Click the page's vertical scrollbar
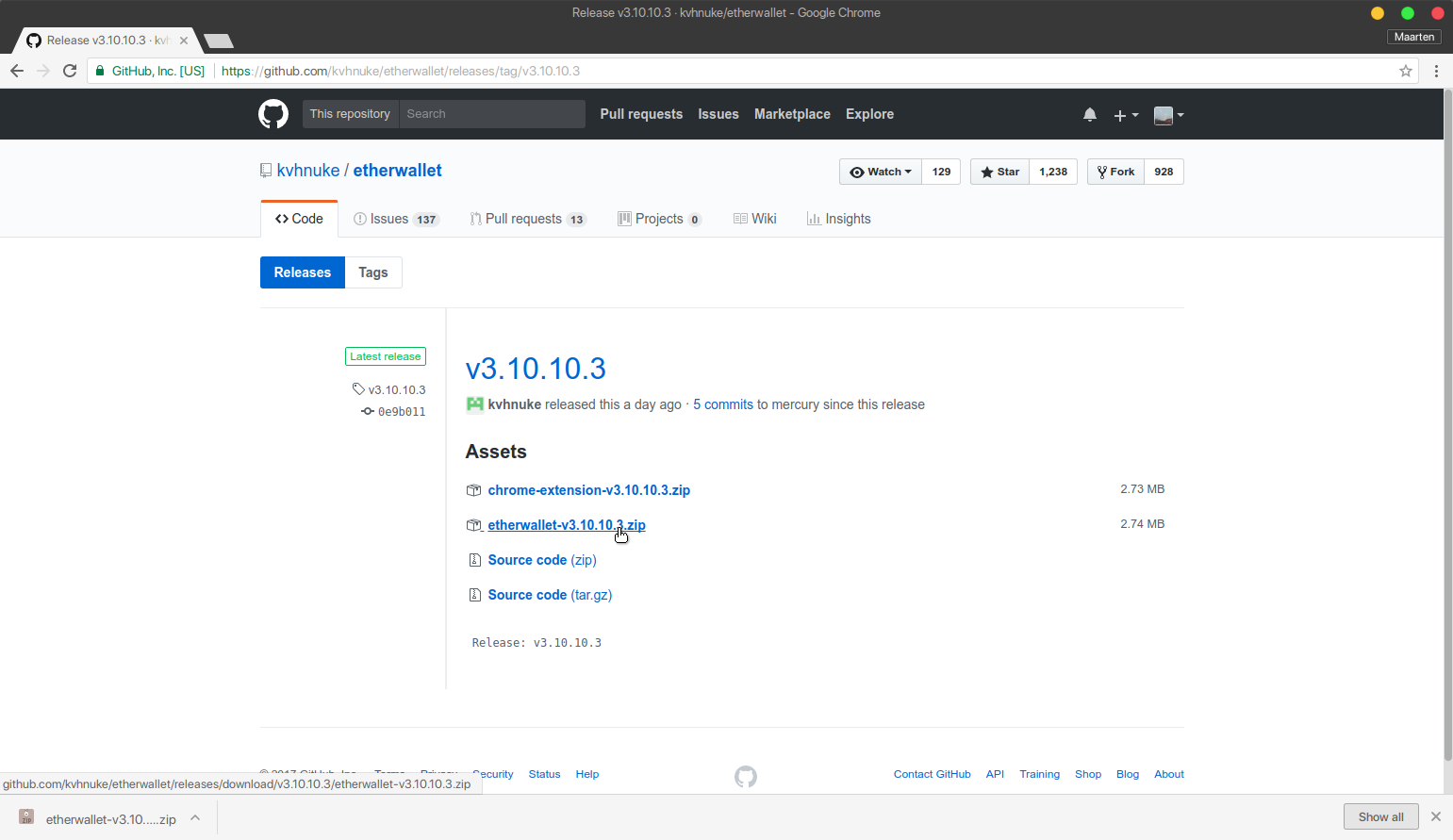1453x840 pixels. tap(1447, 424)
